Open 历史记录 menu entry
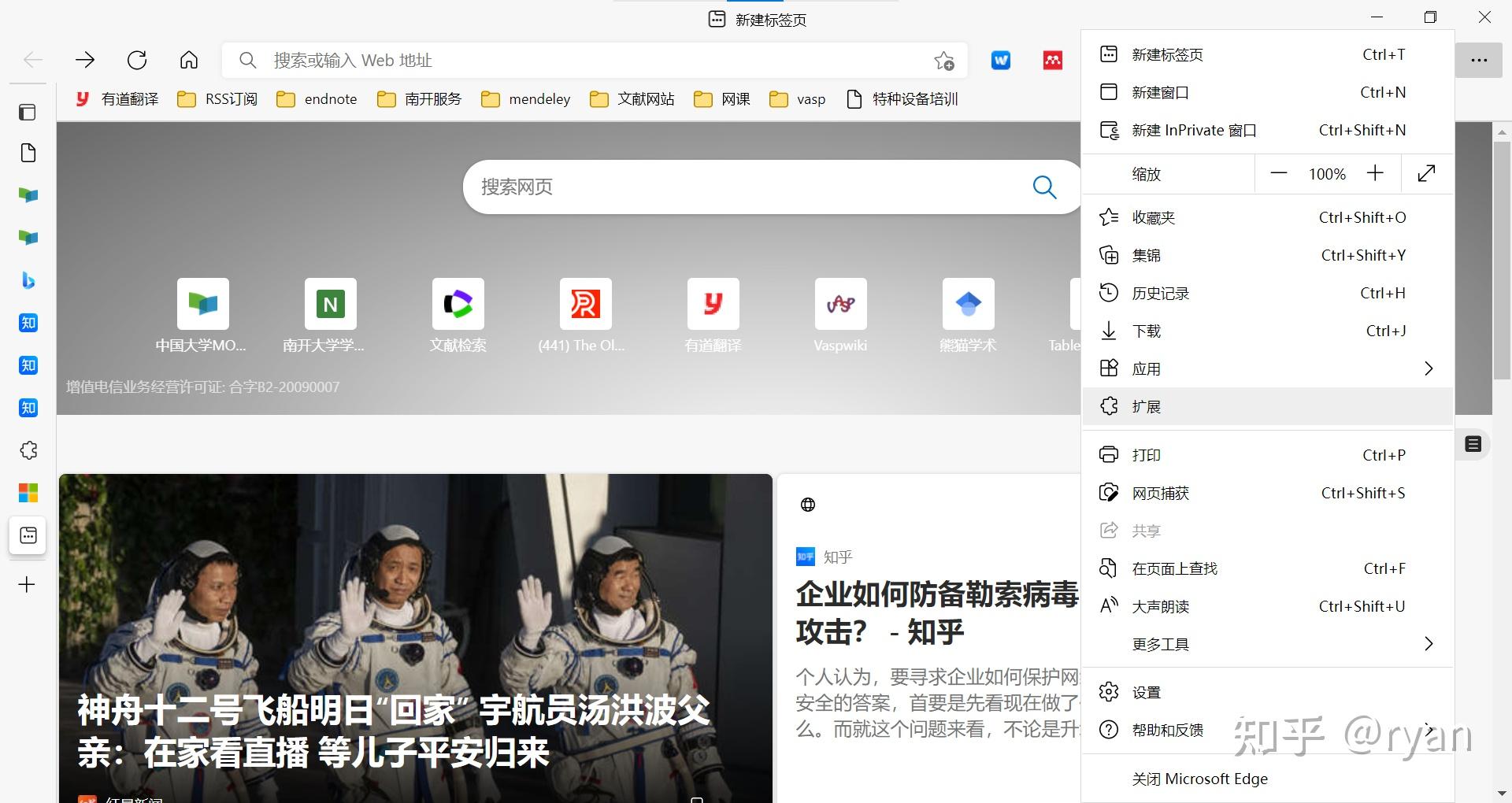The image size is (1512, 803). 1268,293
